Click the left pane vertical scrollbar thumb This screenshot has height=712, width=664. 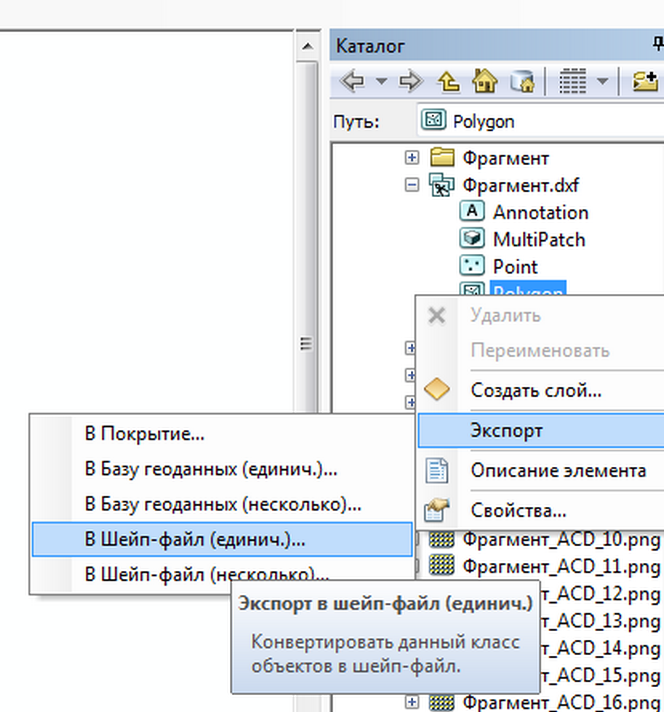pyautogui.click(x=307, y=236)
